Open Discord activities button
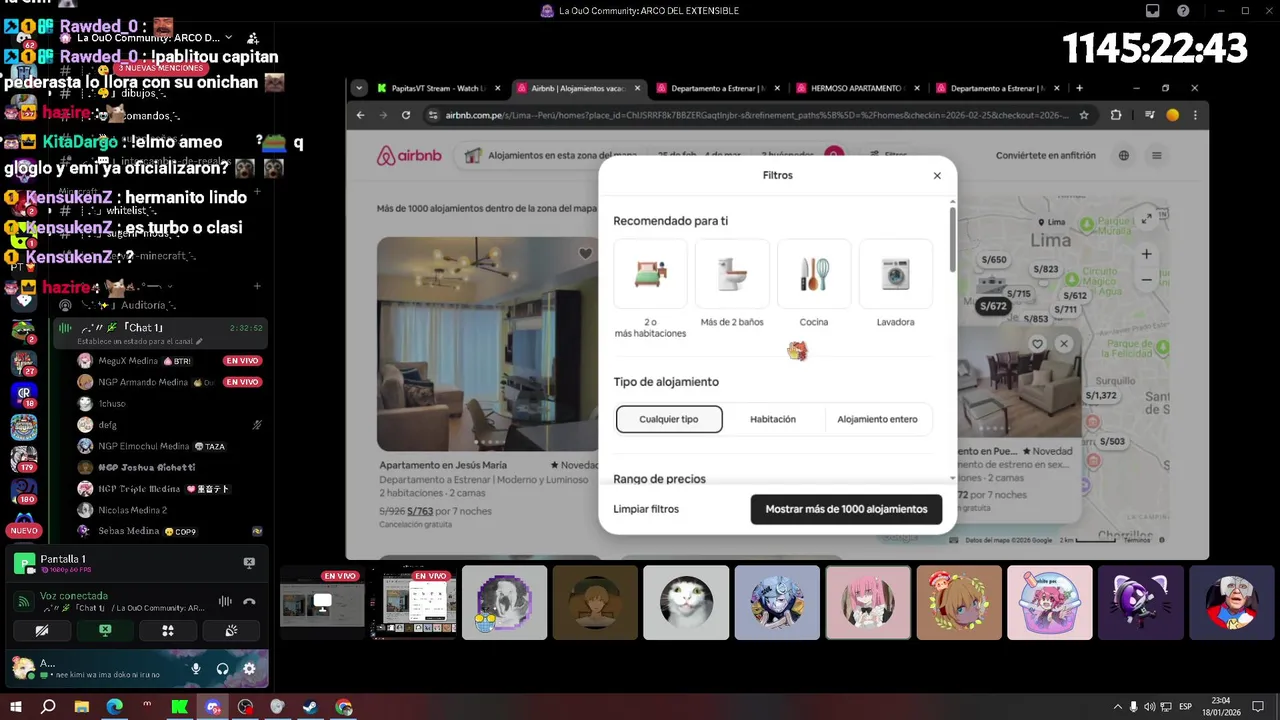 [168, 631]
